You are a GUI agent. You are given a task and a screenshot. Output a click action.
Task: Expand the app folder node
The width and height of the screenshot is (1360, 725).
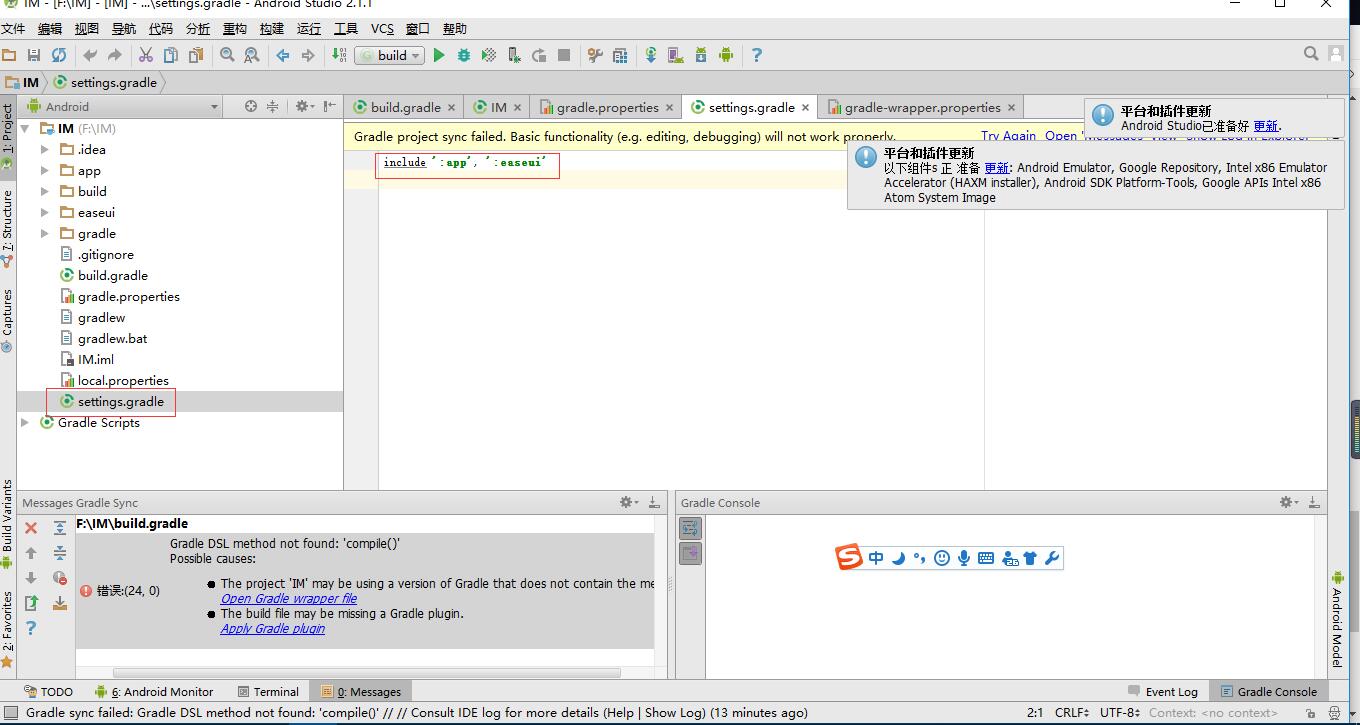point(45,171)
